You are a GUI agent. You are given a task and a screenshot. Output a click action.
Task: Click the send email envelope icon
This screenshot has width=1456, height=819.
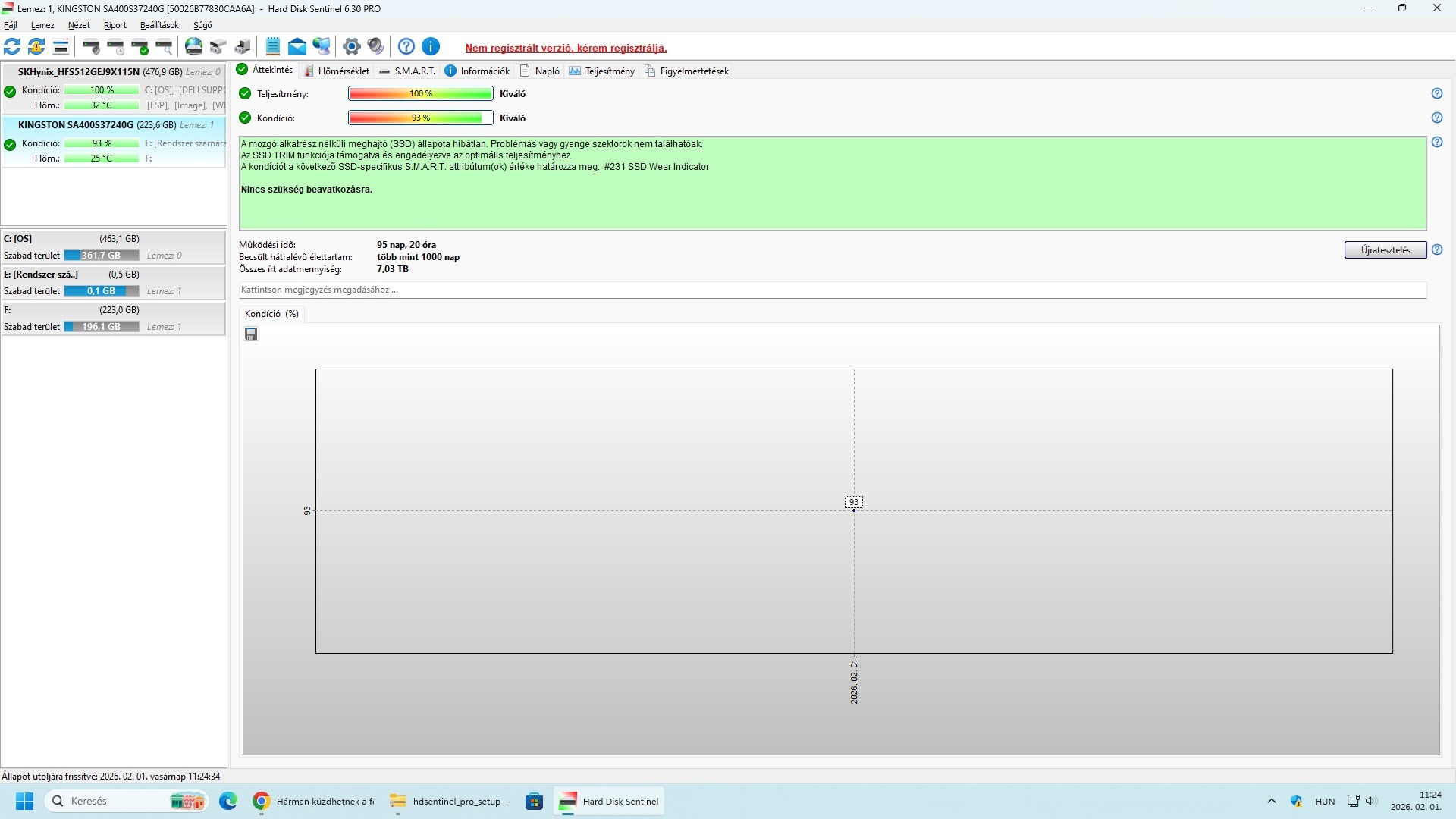click(297, 46)
